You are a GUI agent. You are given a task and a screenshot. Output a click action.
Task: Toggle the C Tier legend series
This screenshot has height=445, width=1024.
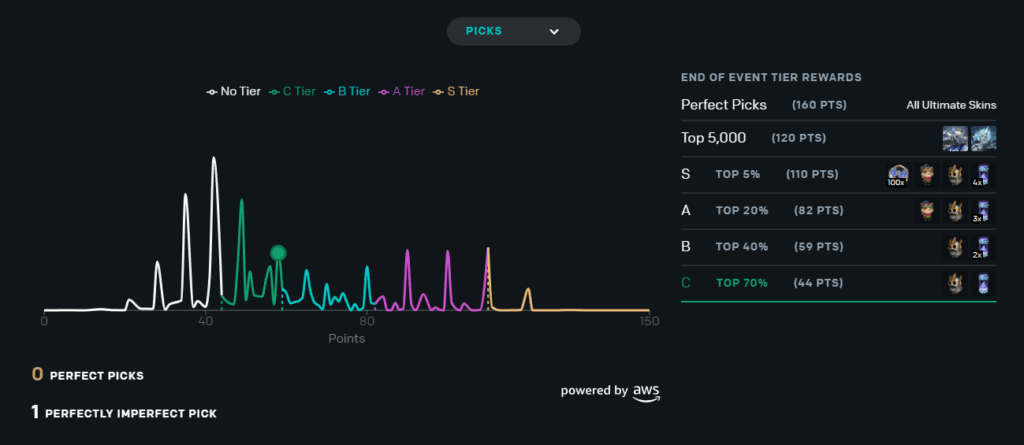(x=292, y=91)
